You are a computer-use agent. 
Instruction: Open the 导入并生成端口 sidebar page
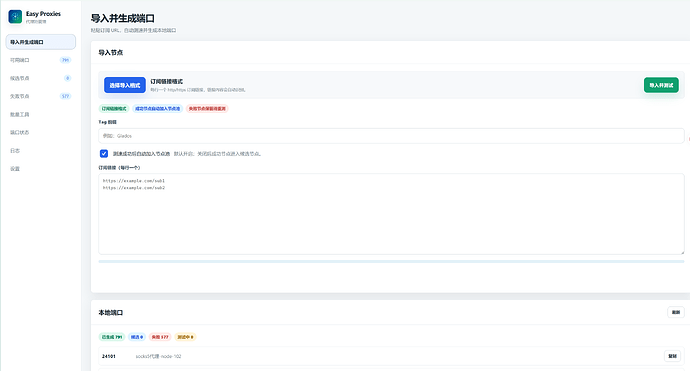click(x=40, y=42)
